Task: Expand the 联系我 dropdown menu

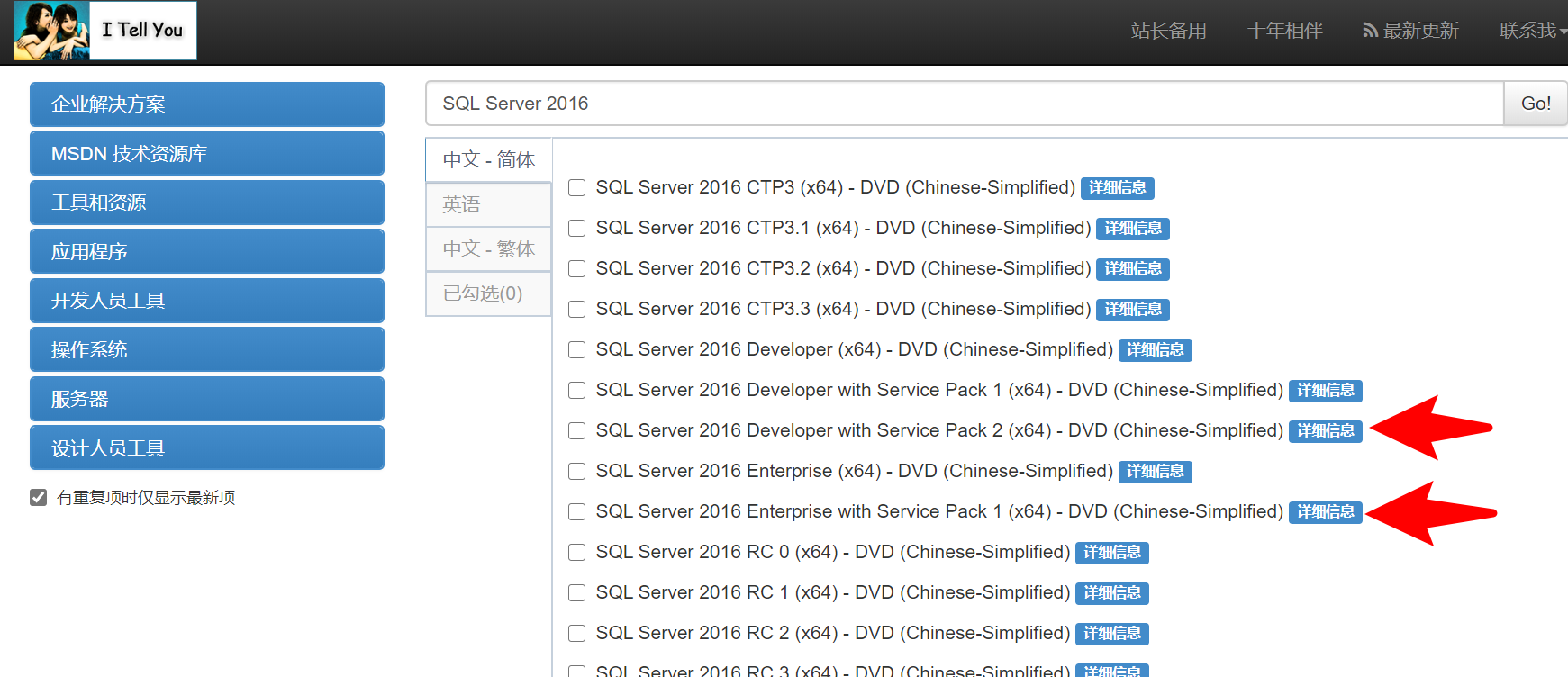Action: 1533,31
